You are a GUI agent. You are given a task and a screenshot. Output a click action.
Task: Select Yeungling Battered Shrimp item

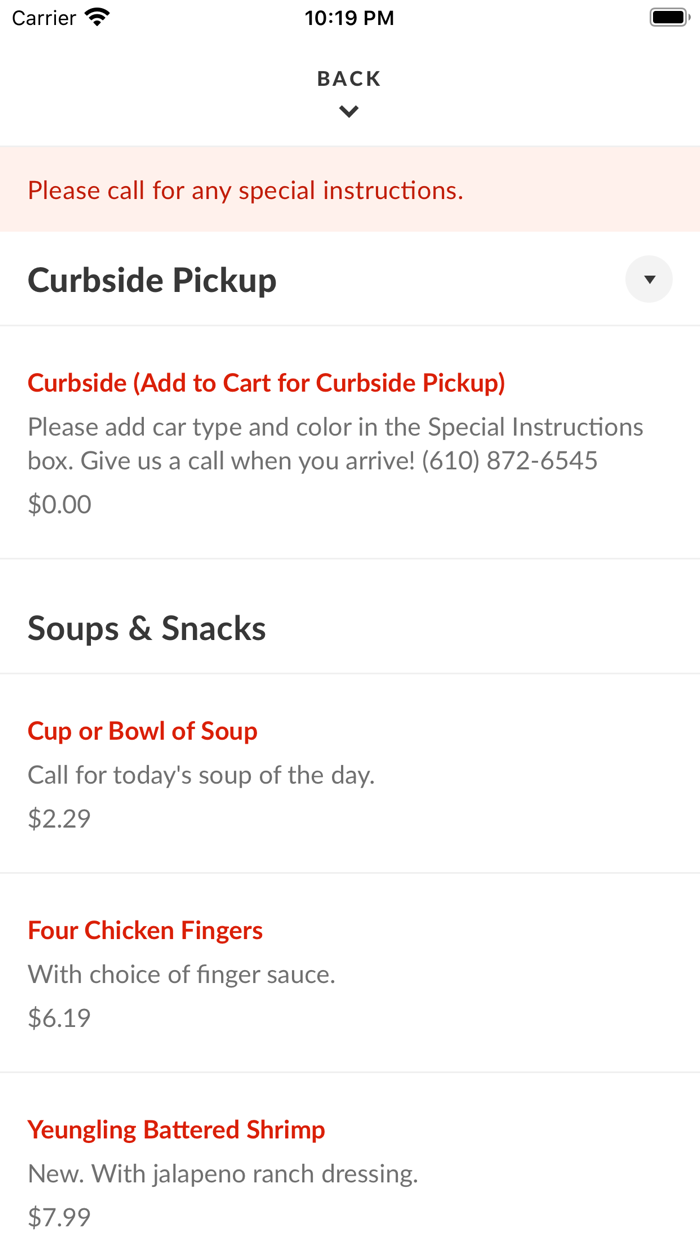click(x=176, y=1130)
